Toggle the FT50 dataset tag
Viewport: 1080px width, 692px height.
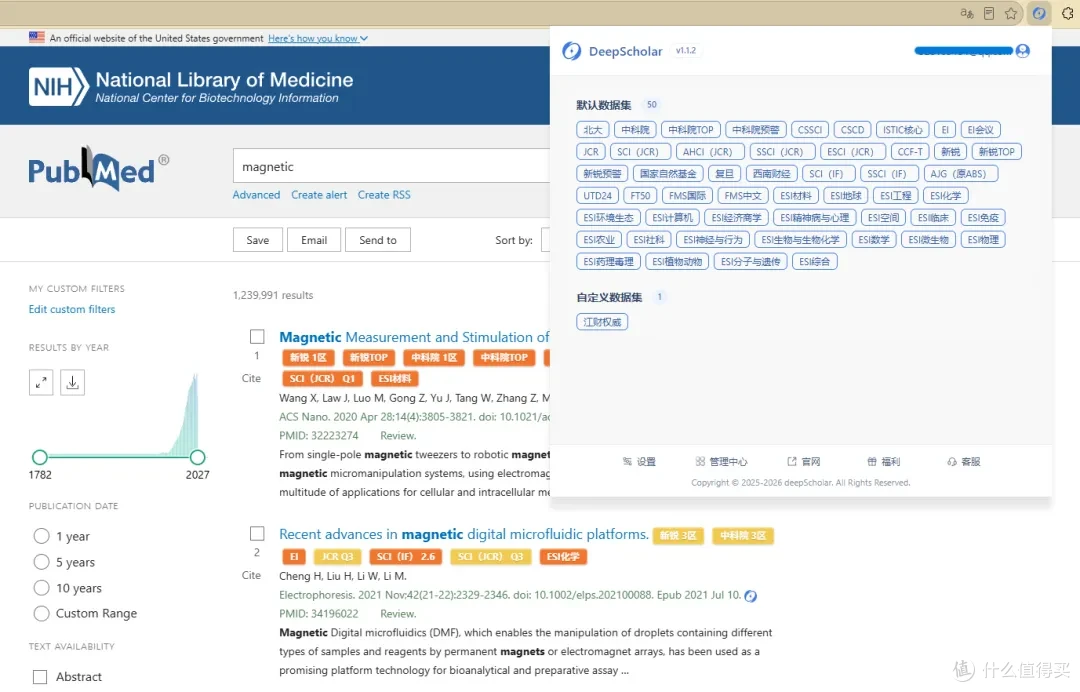click(640, 196)
